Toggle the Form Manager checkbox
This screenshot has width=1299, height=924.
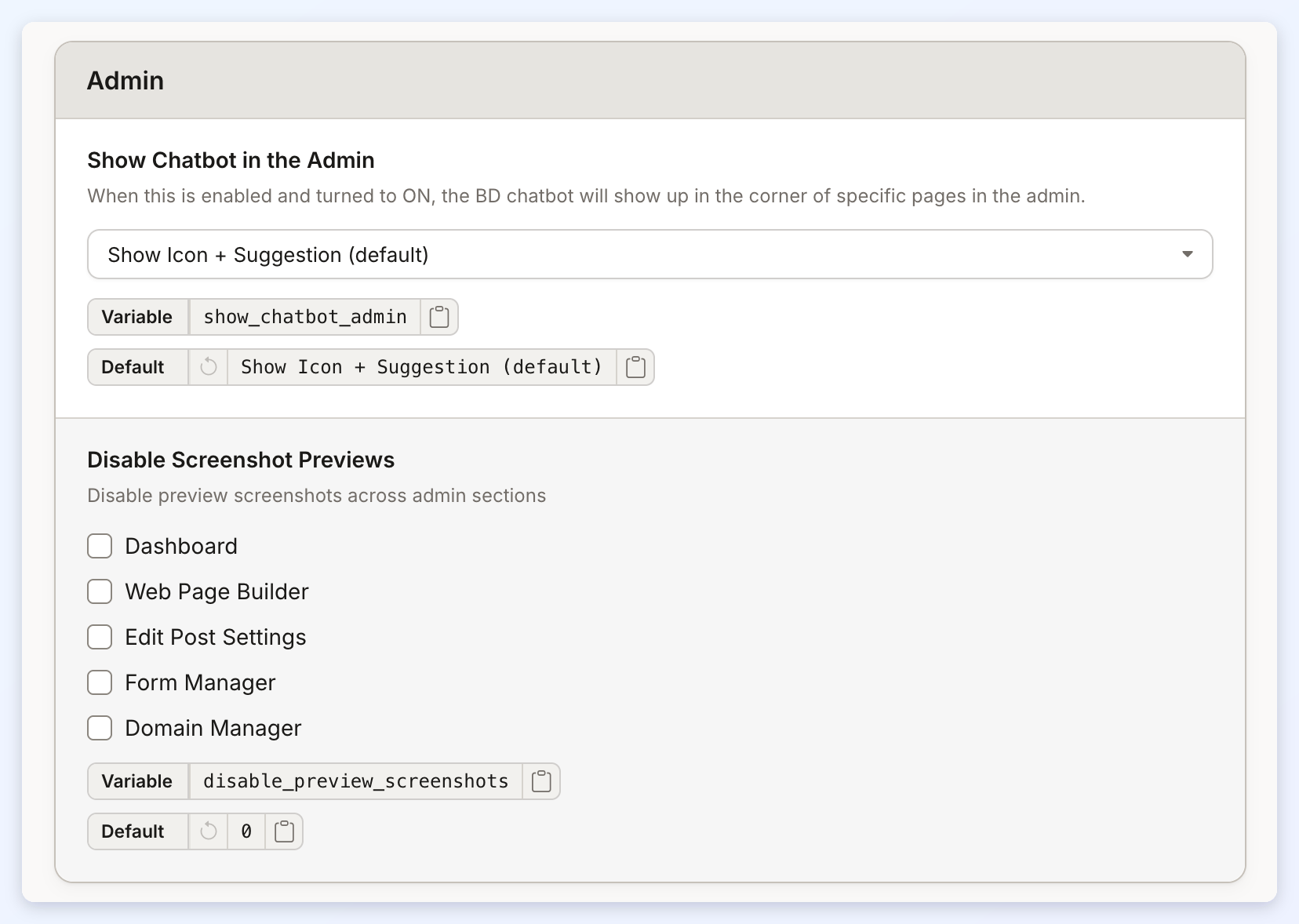click(100, 682)
